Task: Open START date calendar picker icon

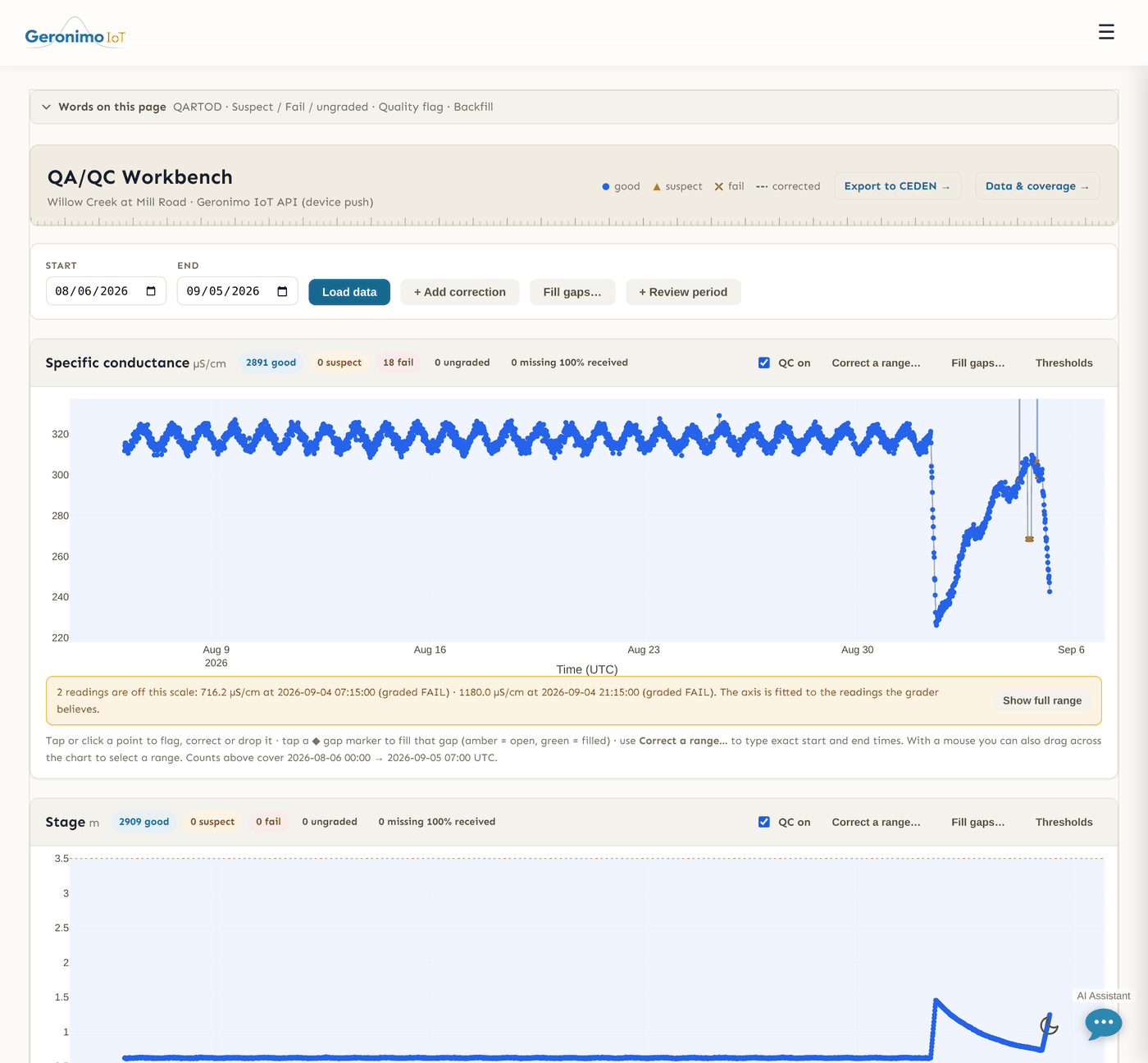Action: [151, 291]
